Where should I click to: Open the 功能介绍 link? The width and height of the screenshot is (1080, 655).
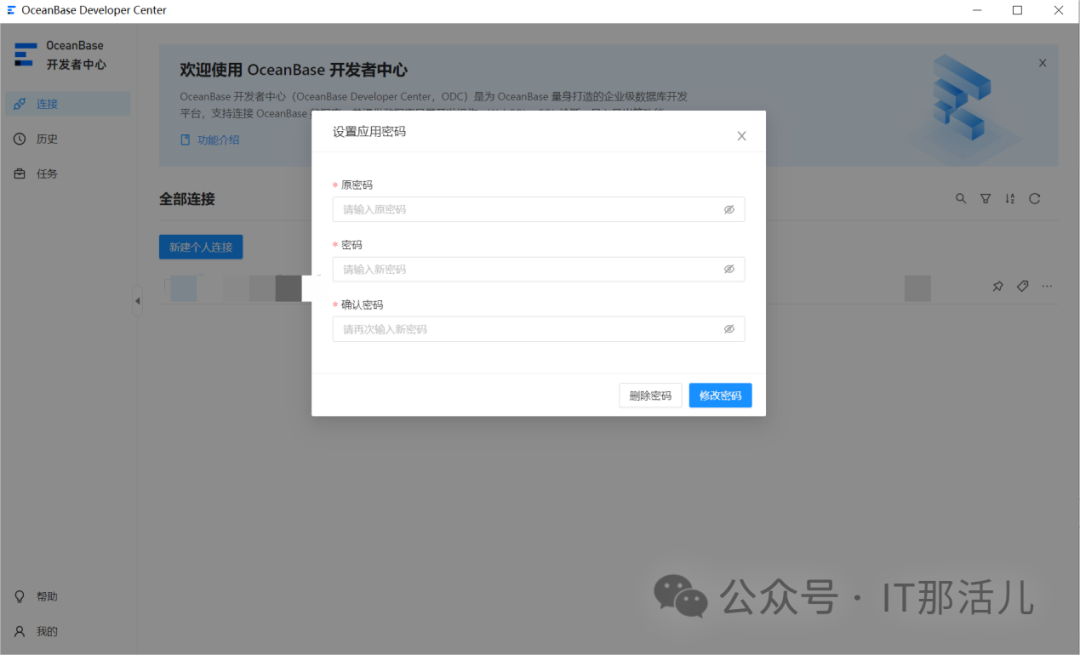(210, 140)
